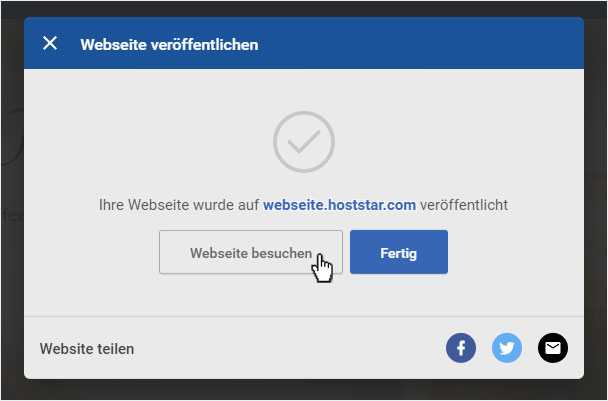Click the dark backdrop below the dialog

tap(304, 389)
